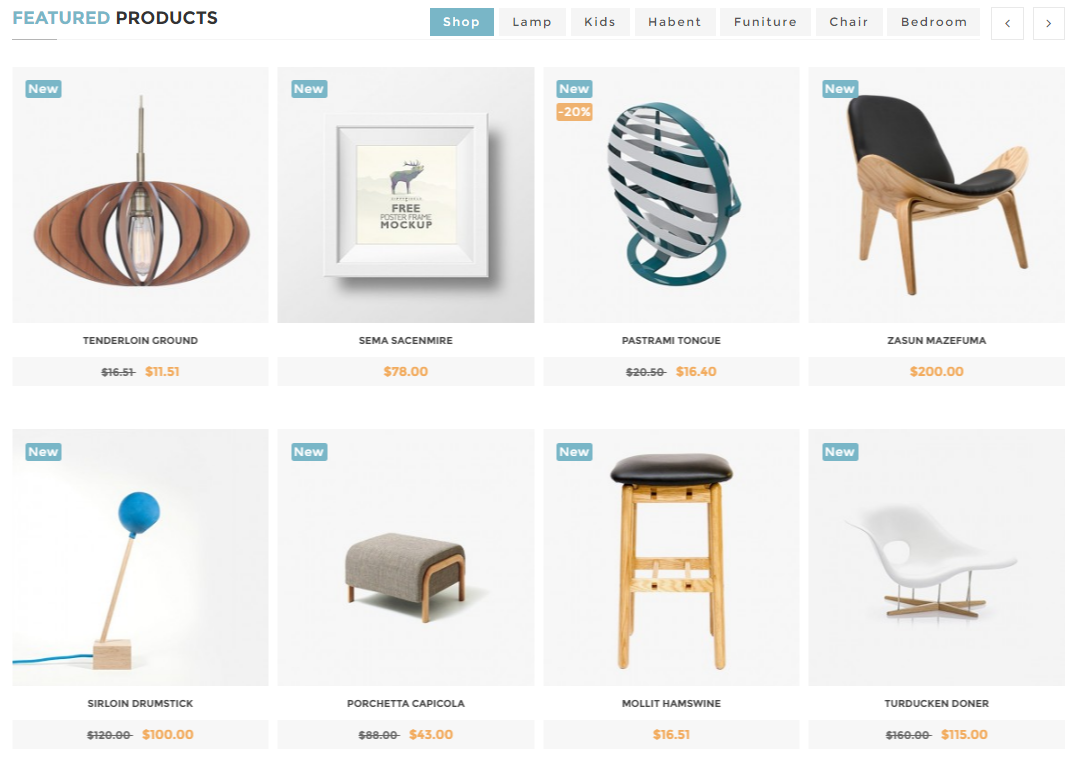Click the New badge on Turducken Doner

click(840, 452)
